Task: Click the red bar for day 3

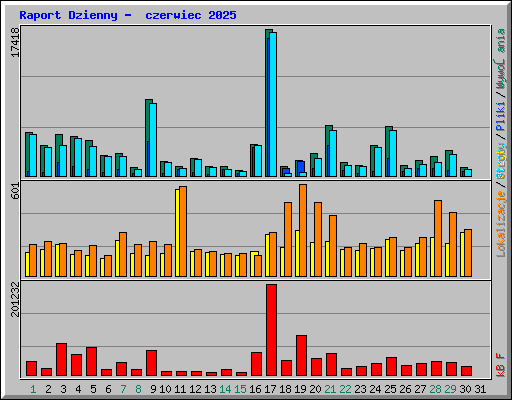Action: 61,359
